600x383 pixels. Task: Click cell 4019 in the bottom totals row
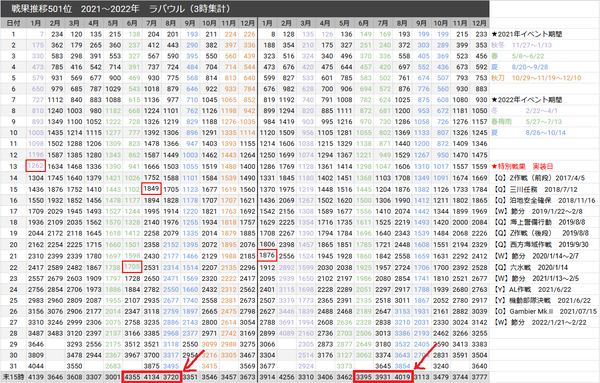tap(402, 377)
